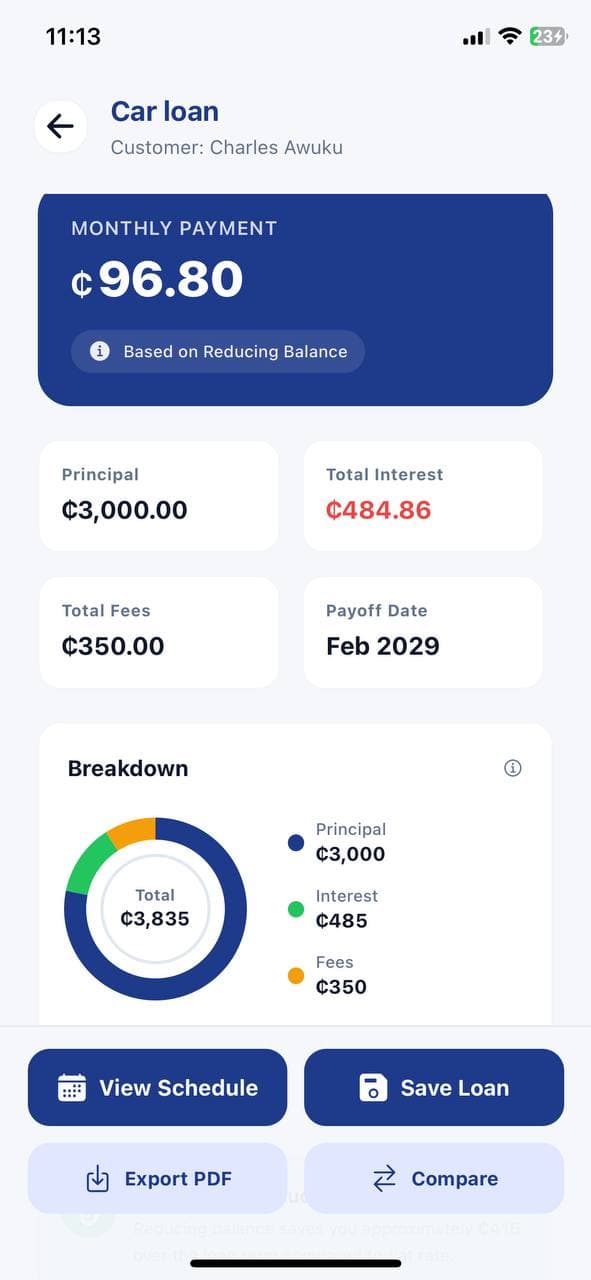
Task: Tap the back arrow to return
Action: click(x=60, y=126)
